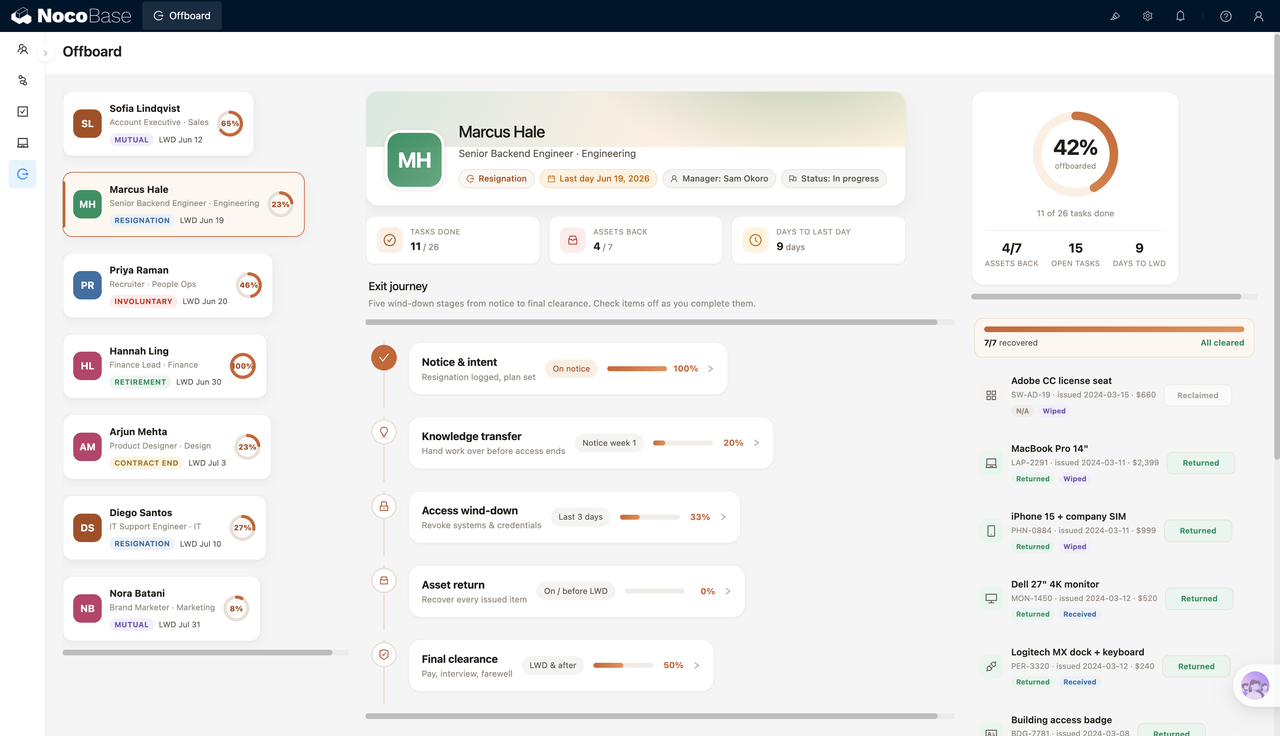Image resolution: width=1280 pixels, height=736 pixels.
Task: Open the notifications bell
Action: point(1180,16)
